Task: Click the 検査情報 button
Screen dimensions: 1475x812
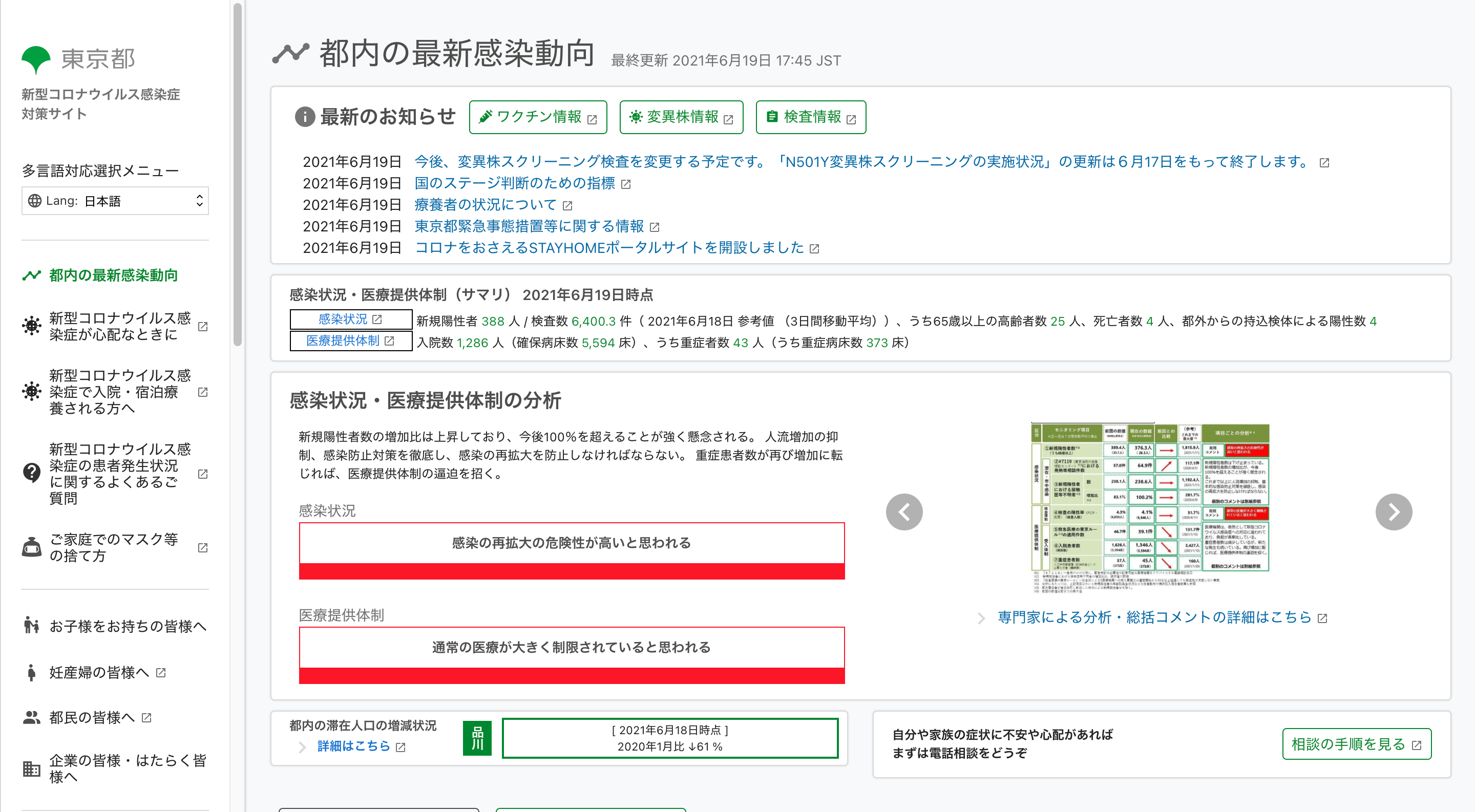Action: (810, 117)
